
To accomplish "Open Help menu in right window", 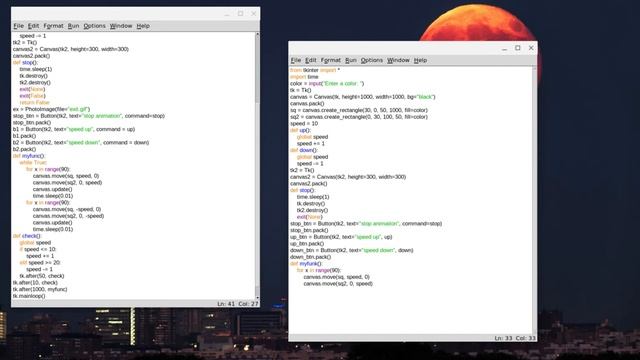I will pyautogui.click(x=420, y=60).
